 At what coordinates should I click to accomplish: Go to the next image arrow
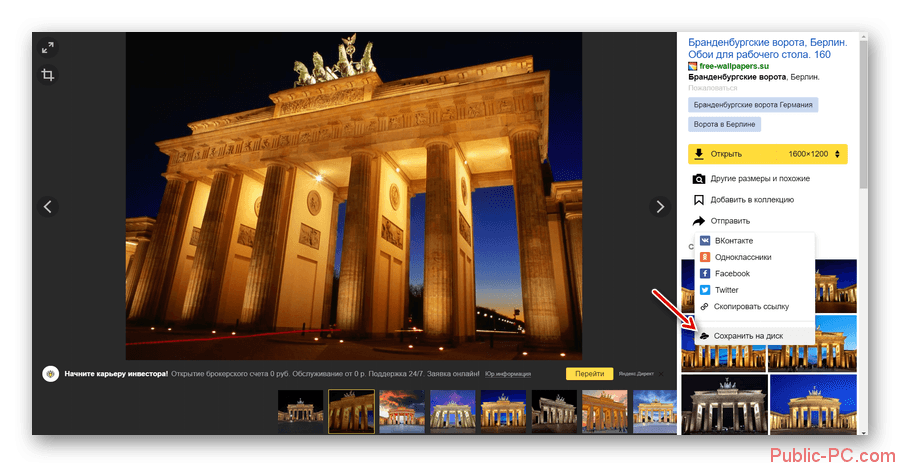click(x=659, y=207)
